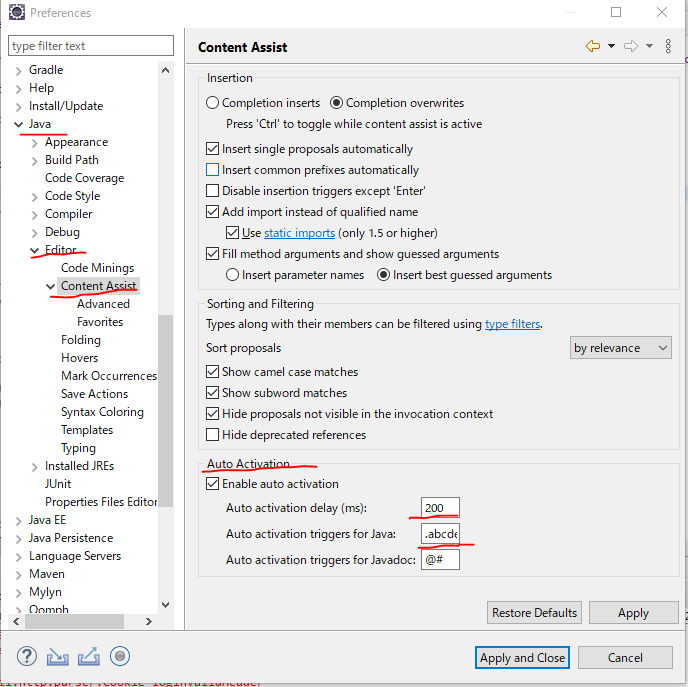Select the Typing preference page
This screenshot has width=688, height=687.
78,448
